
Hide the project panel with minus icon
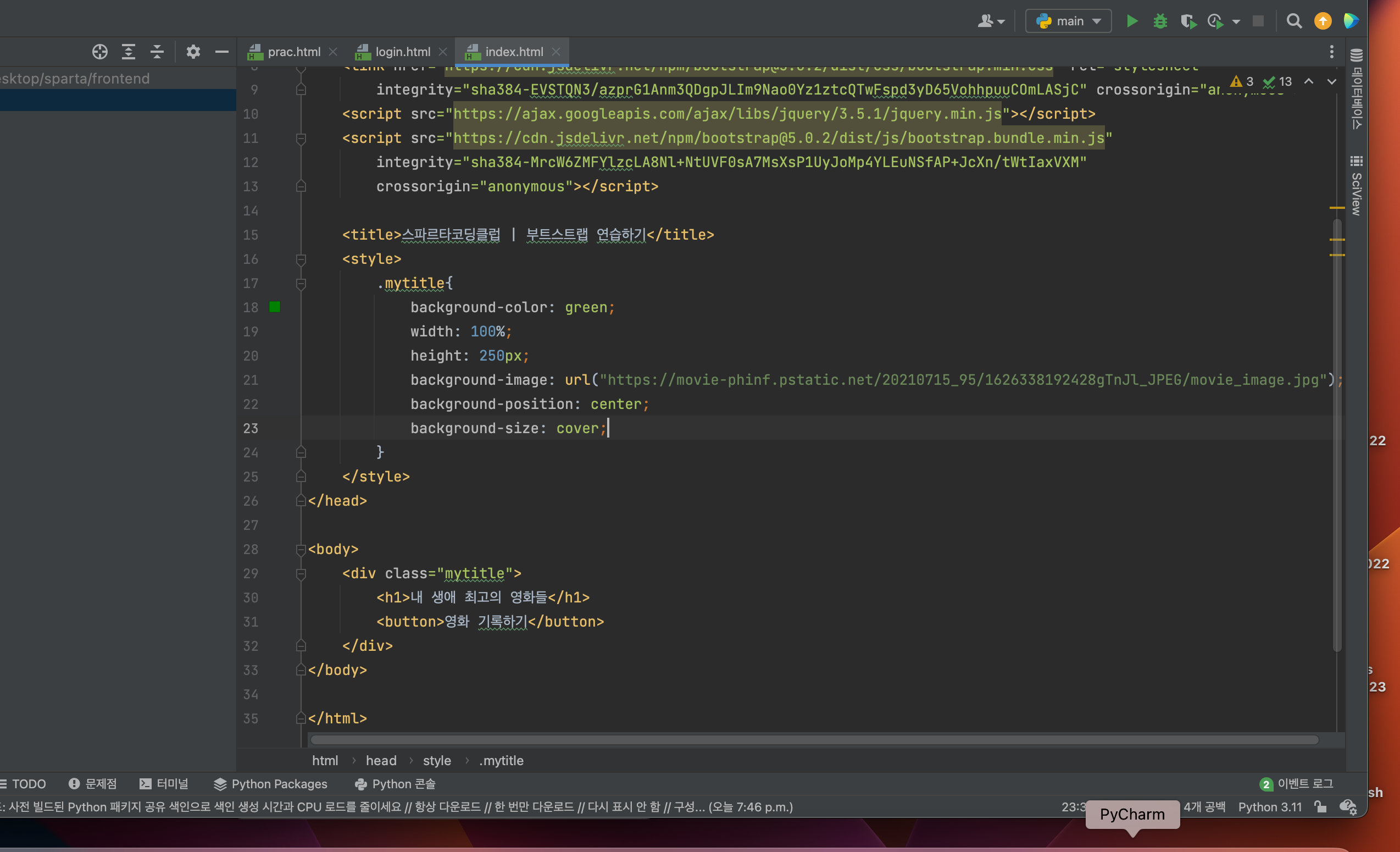click(x=221, y=52)
